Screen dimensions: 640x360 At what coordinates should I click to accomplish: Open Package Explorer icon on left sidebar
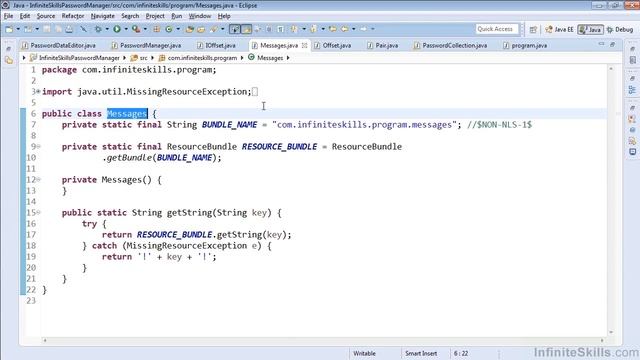tap(9, 60)
